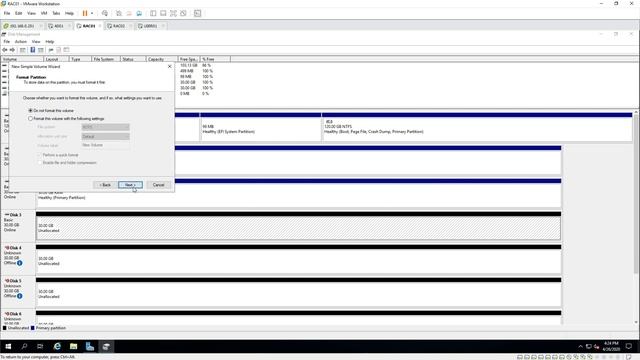Close the New Simple Volume Wizard with X

pyautogui.click(x=170, y=67)
